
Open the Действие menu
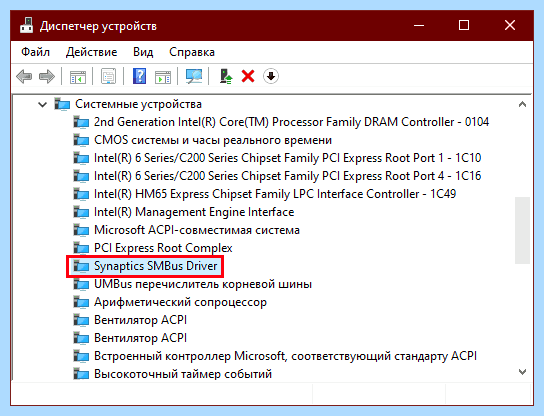pyautogui.click(x=92, y=52)
